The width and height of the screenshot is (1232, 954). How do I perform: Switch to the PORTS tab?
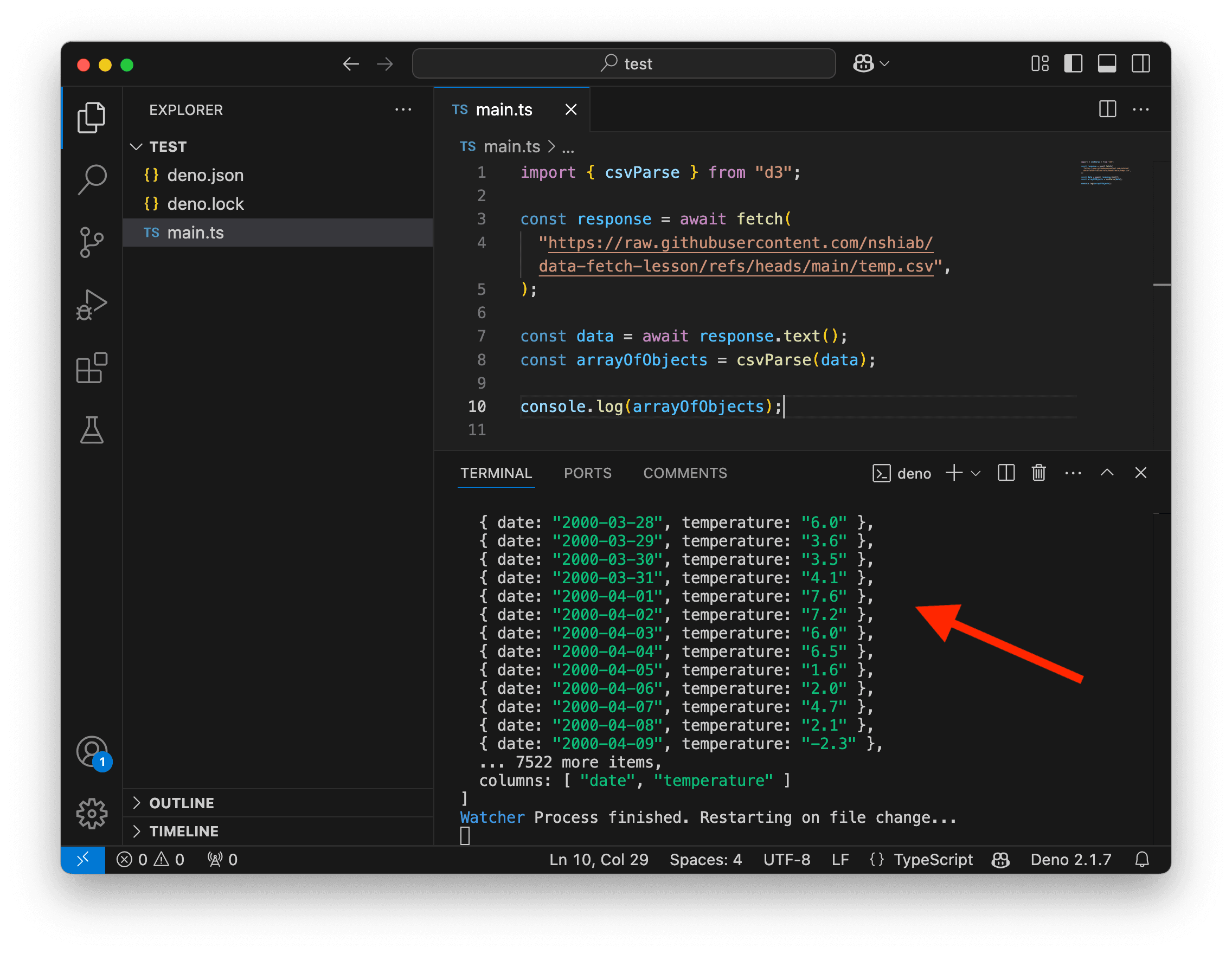587,473
